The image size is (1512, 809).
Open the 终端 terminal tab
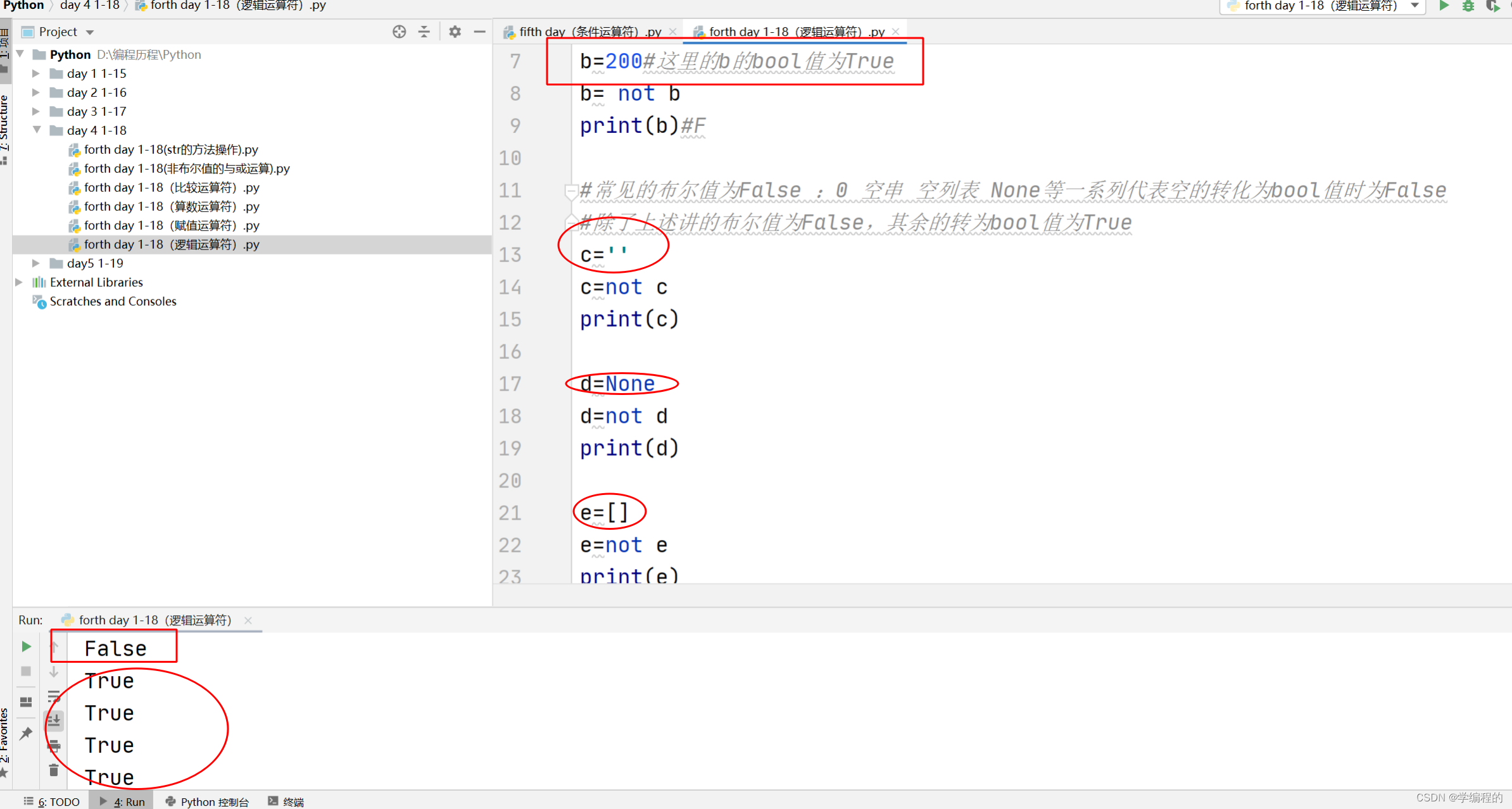click(x=286, y=801)
